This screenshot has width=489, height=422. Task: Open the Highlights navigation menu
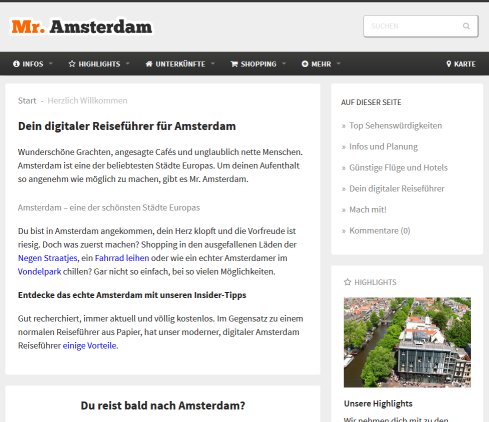tap(99, 64)
